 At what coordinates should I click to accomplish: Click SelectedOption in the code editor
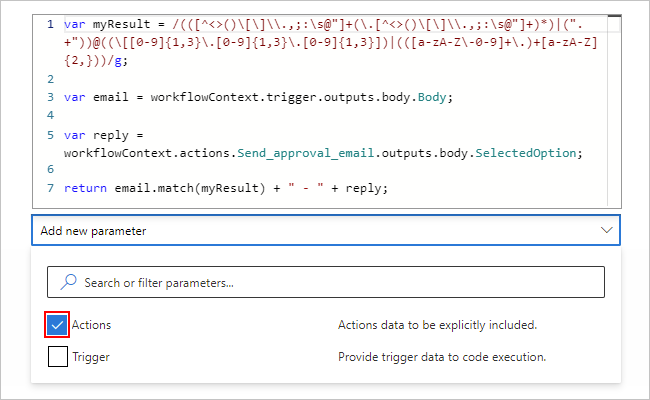click(526, 152)
